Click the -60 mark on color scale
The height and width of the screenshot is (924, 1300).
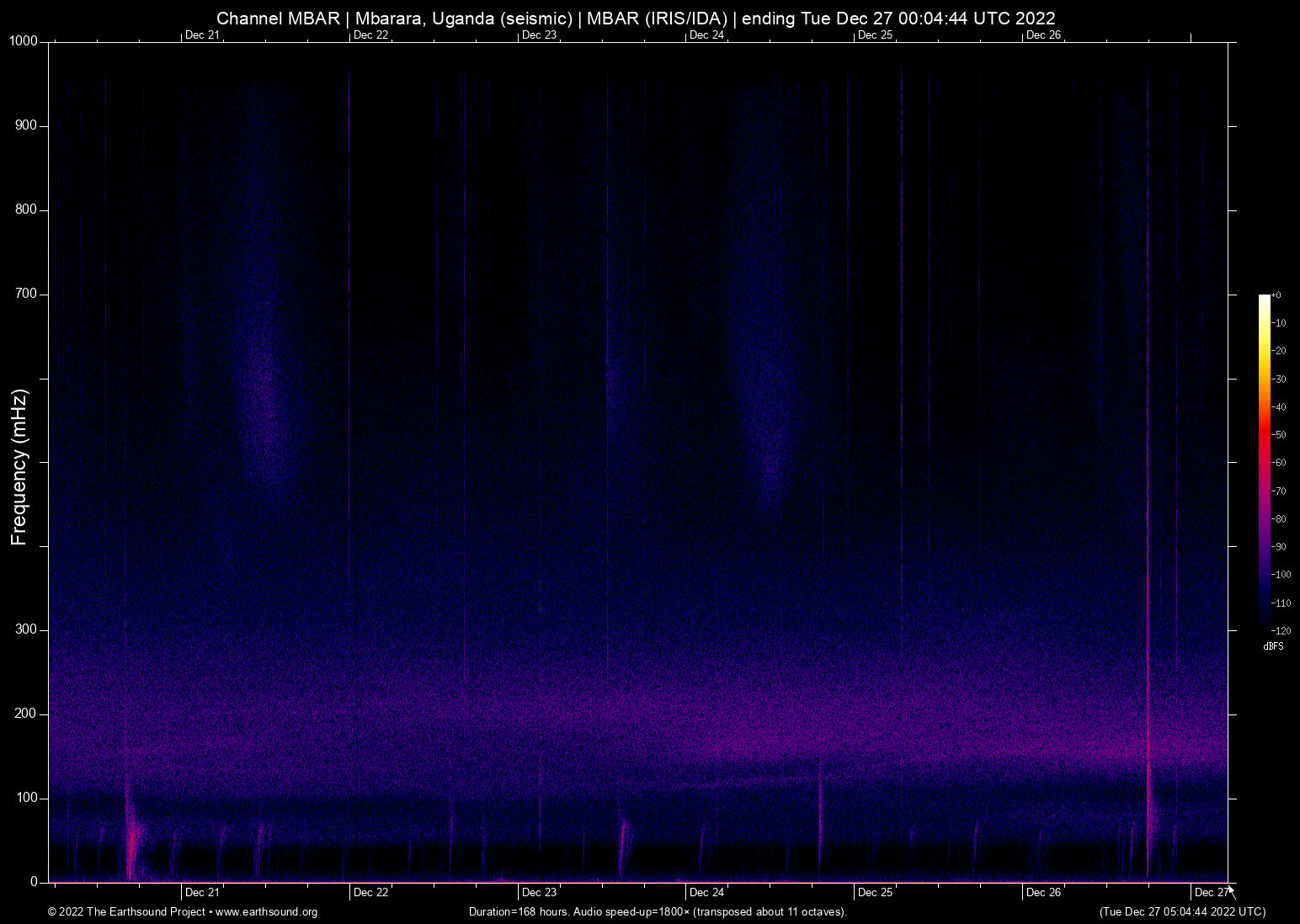click(x=1279, y=462)
